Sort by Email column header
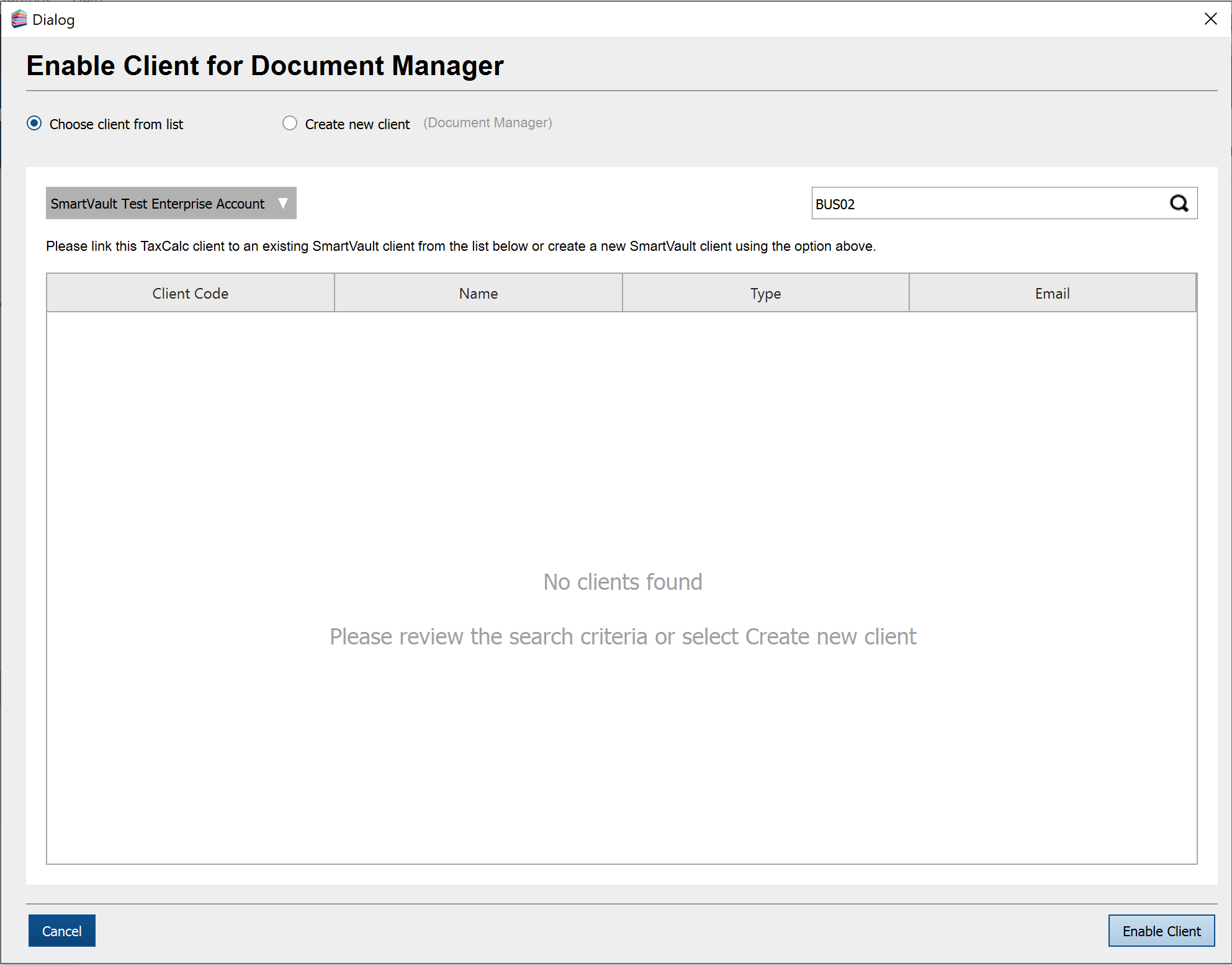Screen dimensions: 1232x966 point(1053,293)
